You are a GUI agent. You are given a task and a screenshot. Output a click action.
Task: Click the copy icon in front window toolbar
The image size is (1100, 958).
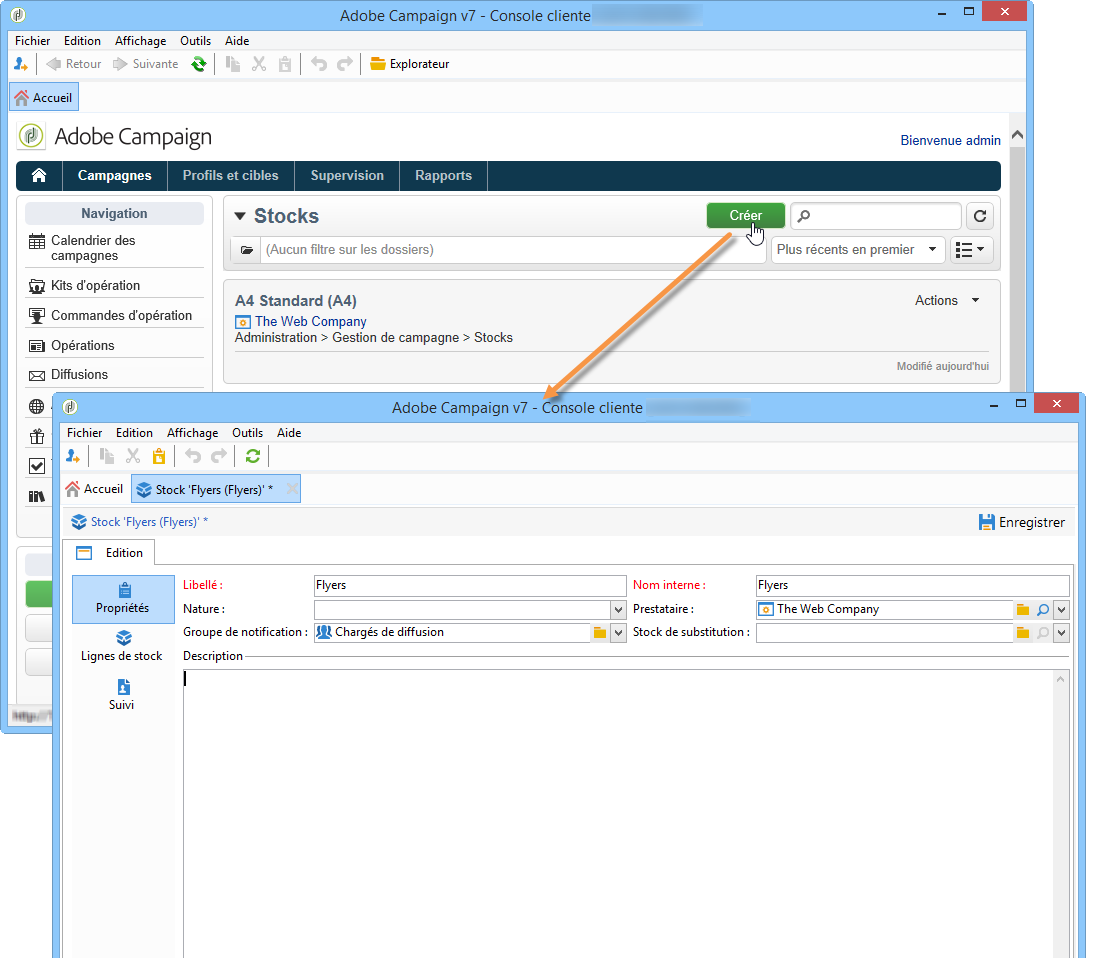pyautogui.click(x=107, y=457)
